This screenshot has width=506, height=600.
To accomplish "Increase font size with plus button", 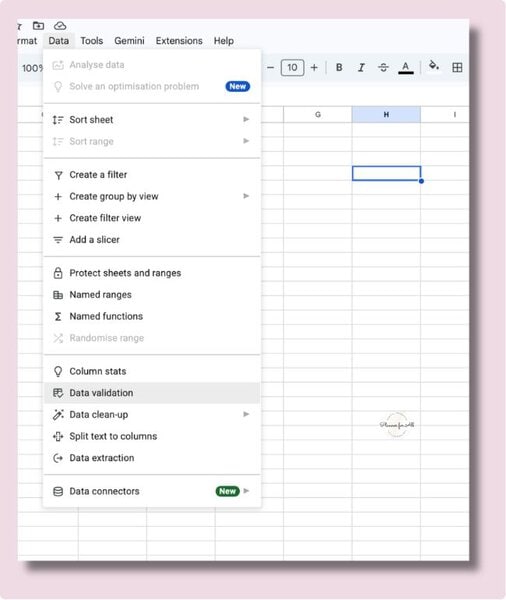I will tap(314, 68).
